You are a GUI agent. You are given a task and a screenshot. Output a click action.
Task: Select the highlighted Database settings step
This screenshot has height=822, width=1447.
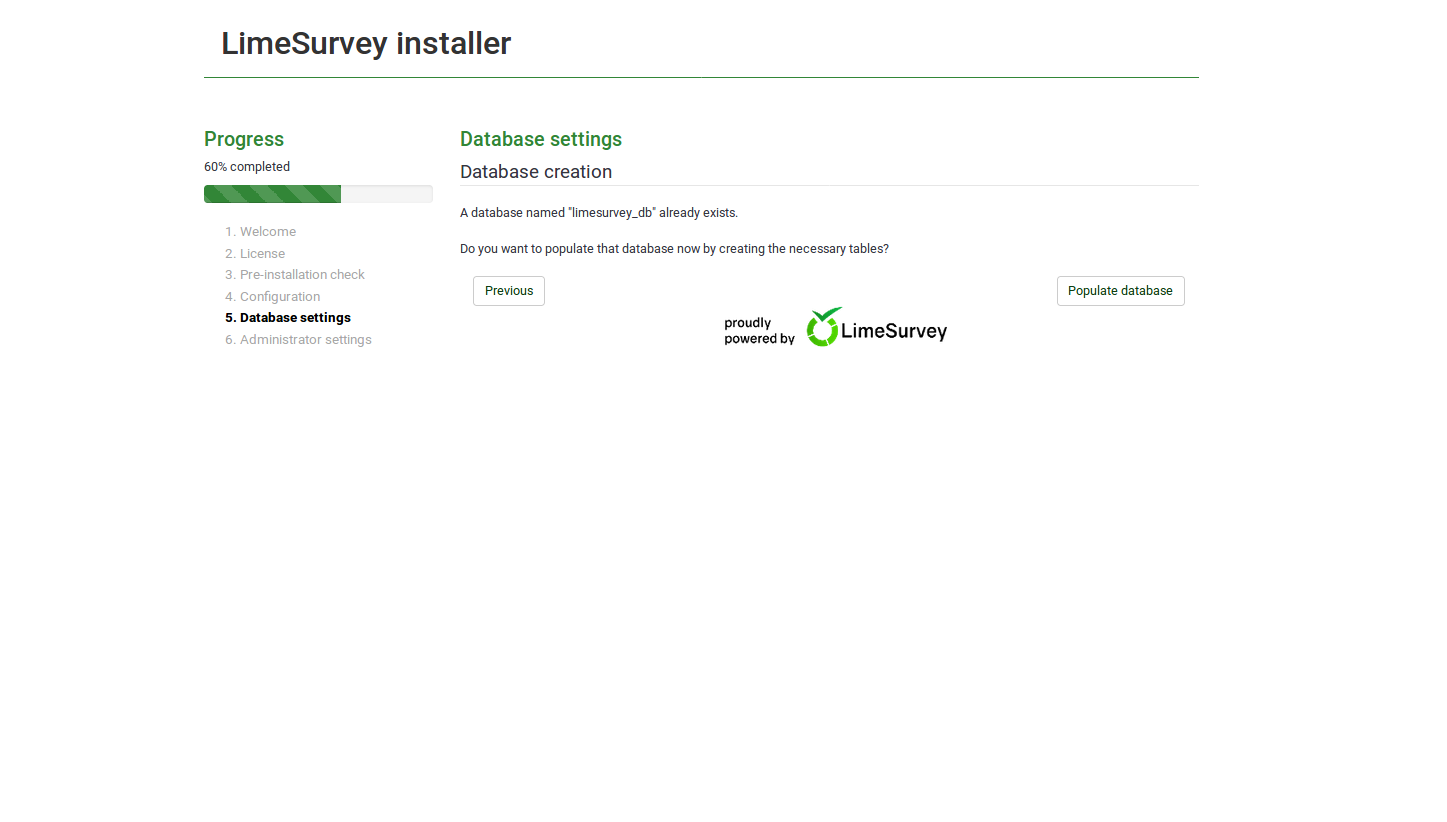point(295,318)
